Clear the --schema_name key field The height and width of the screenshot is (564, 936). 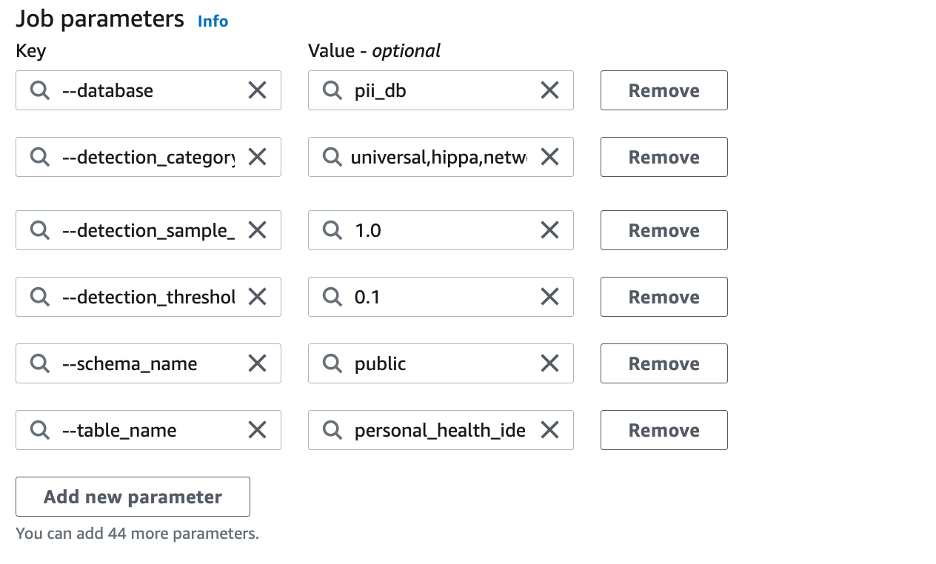coord(257,364)
